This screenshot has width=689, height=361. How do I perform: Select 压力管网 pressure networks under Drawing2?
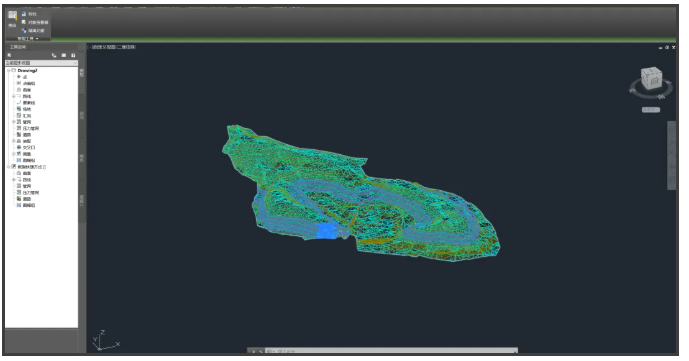31,129
